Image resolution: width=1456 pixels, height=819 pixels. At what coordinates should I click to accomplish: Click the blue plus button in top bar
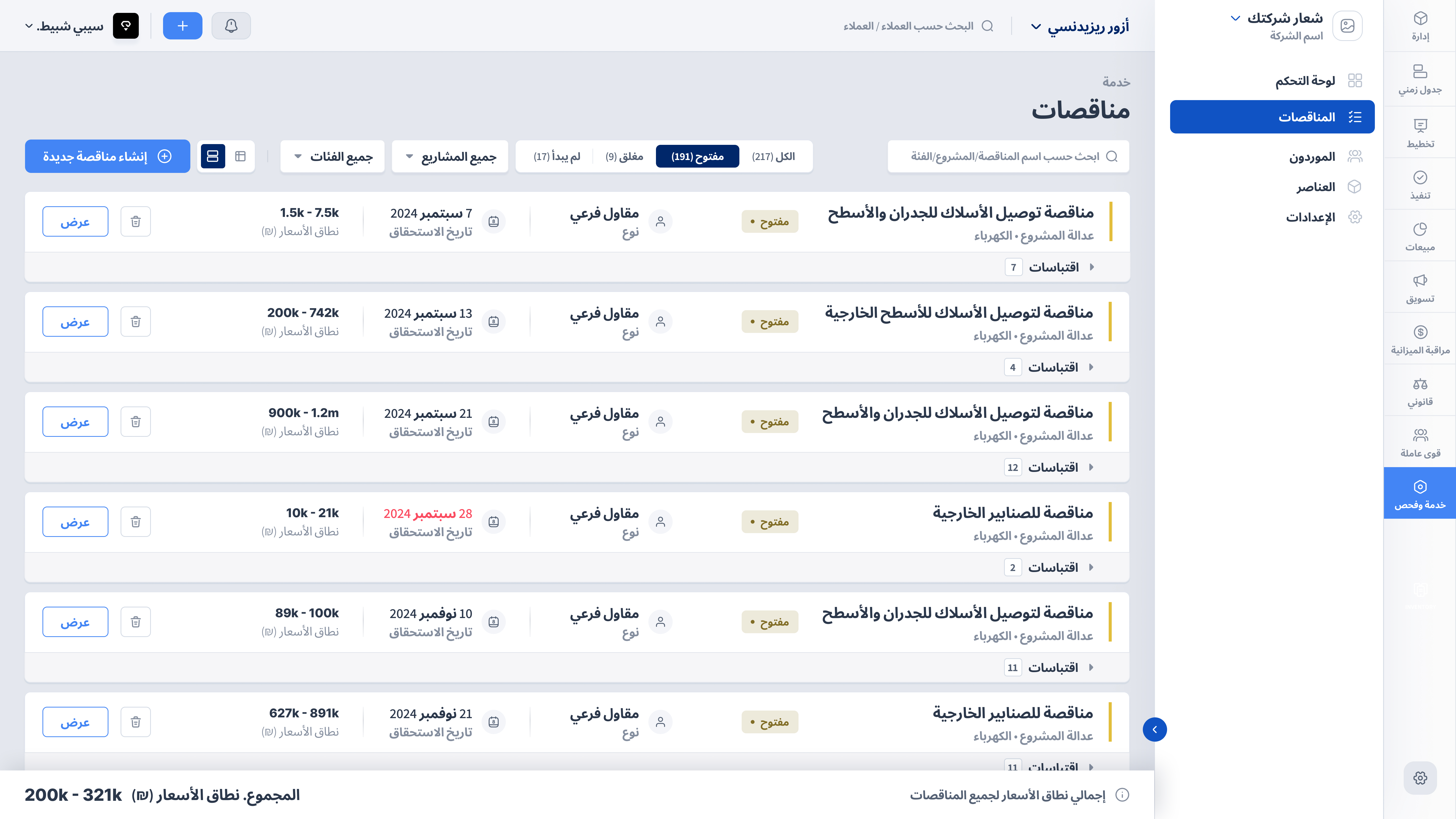tap(183, 26)
